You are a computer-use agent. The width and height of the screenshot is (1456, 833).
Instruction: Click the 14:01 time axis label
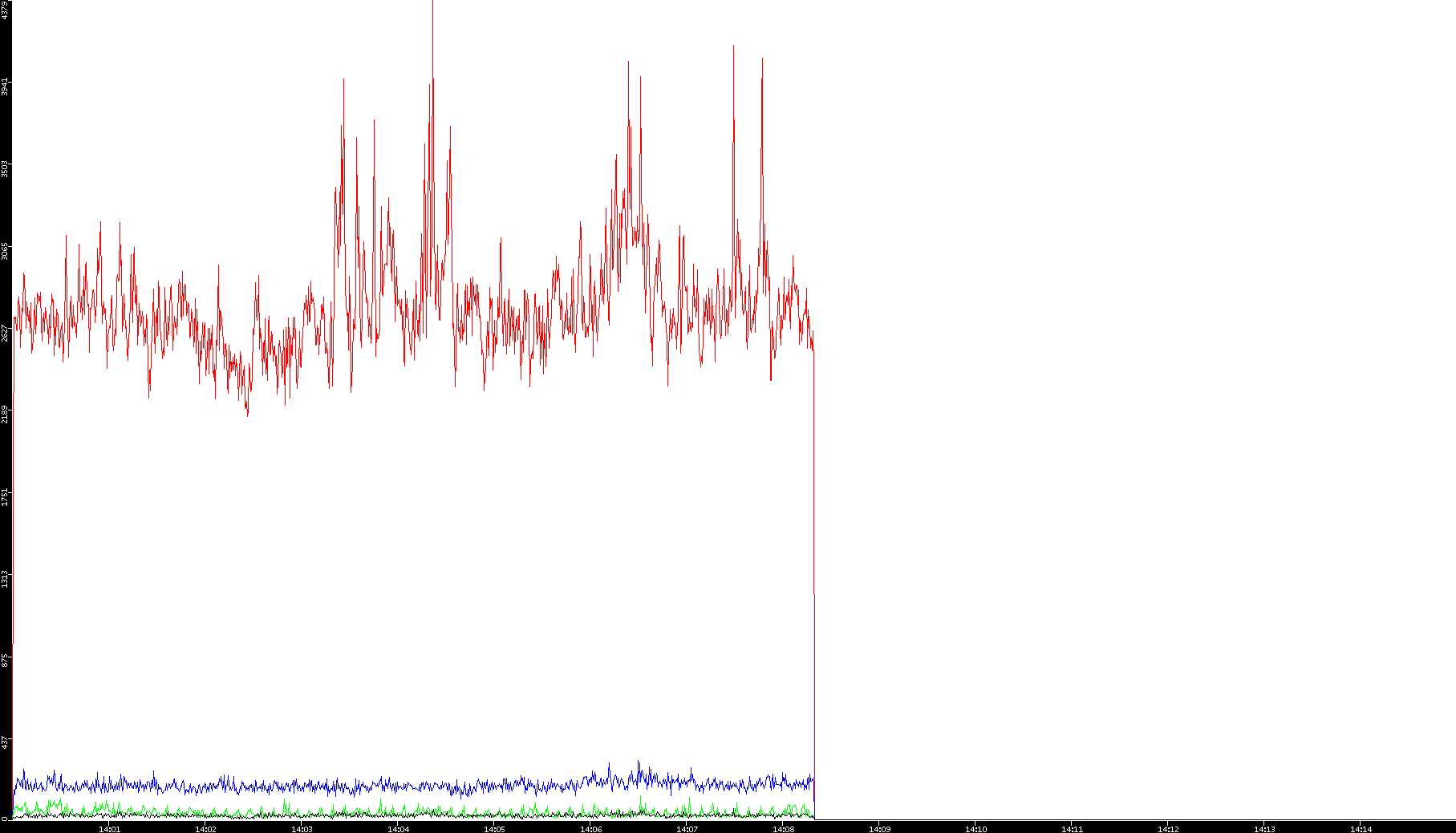(x=109, y=829)
